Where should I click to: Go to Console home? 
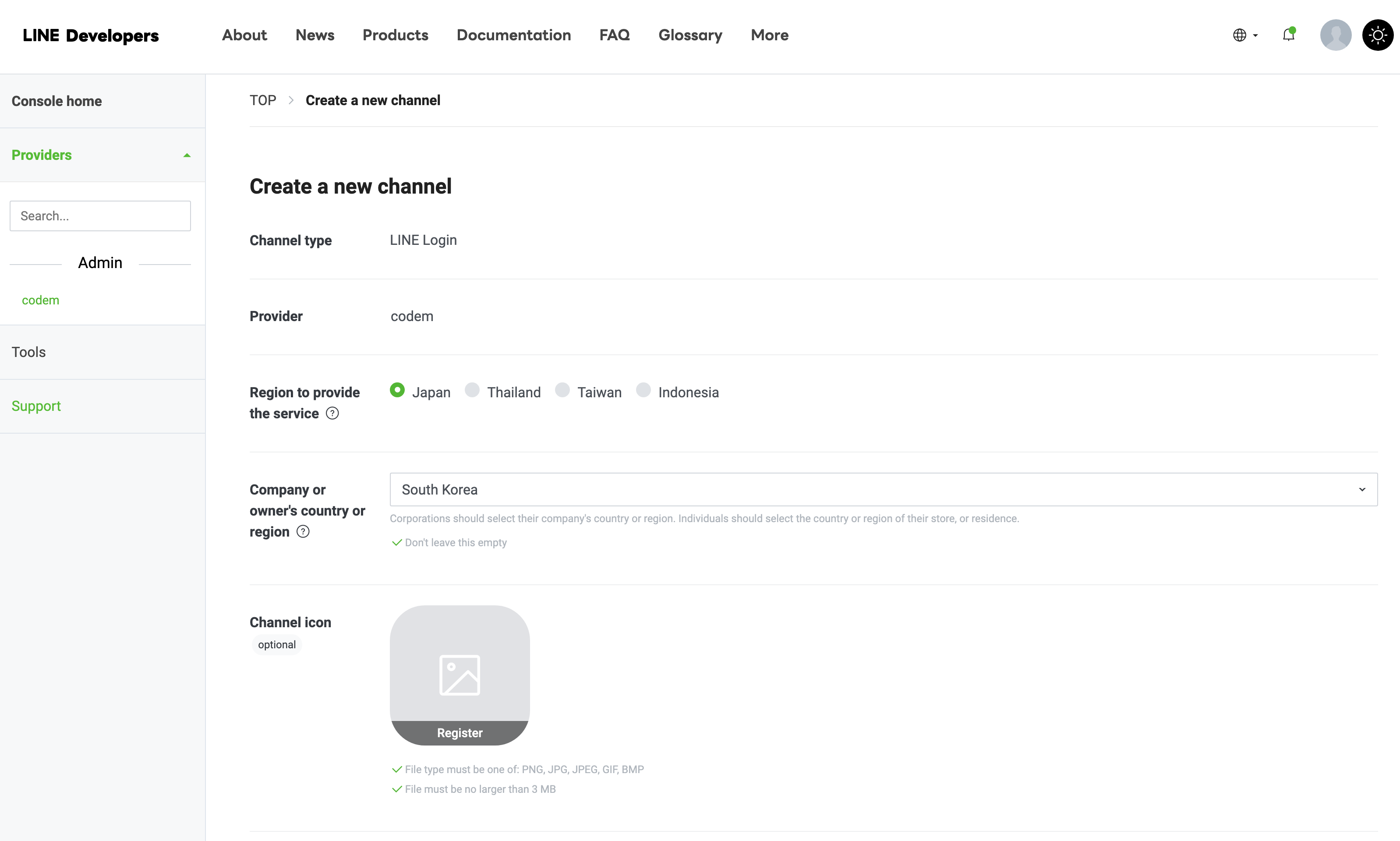tap(57, 101)
